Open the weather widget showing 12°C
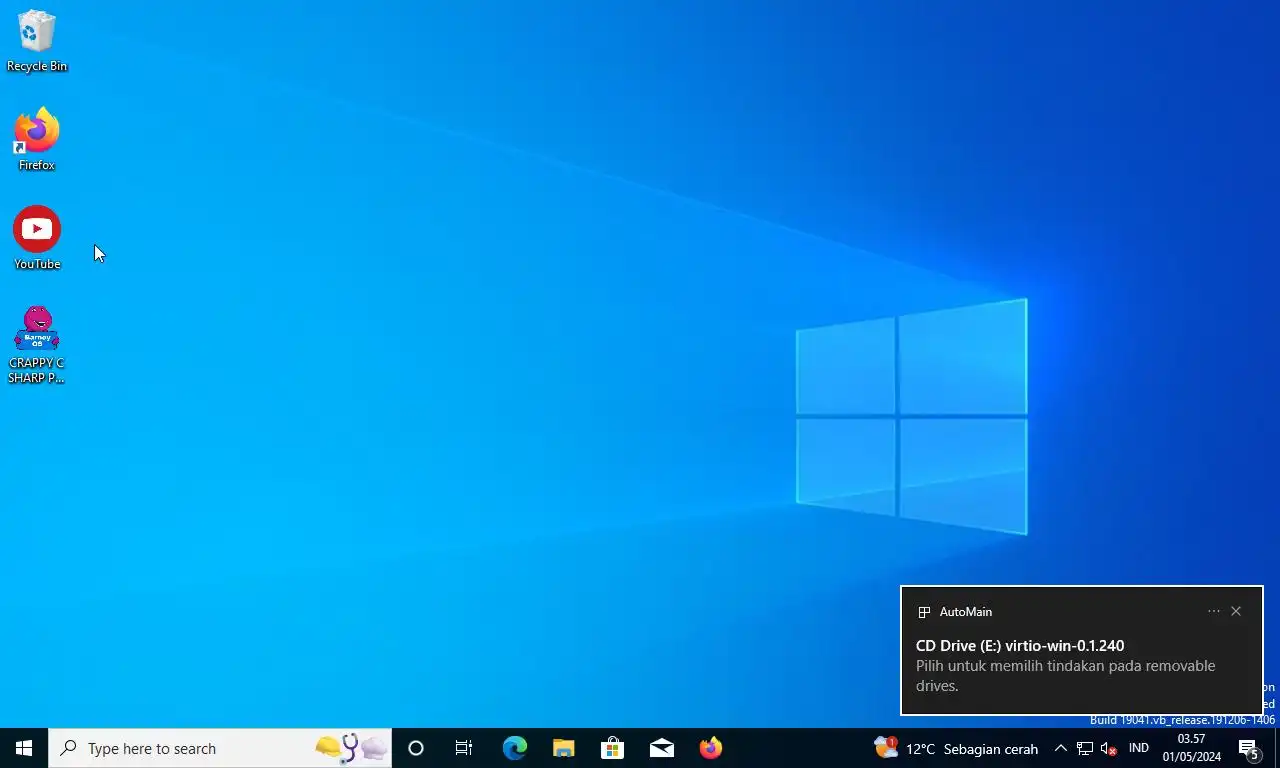This screenshot has height=768, width=1280. pos(956,748)
